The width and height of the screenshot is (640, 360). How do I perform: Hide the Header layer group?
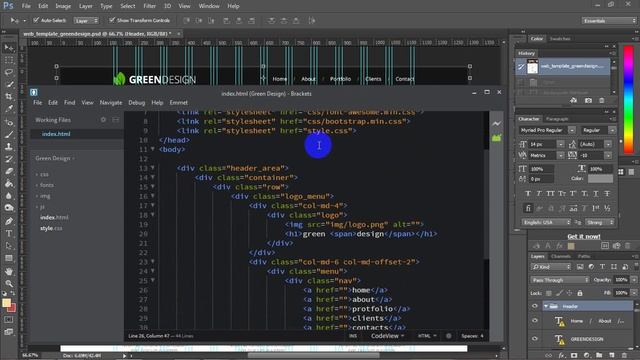[x=535, y=306]
